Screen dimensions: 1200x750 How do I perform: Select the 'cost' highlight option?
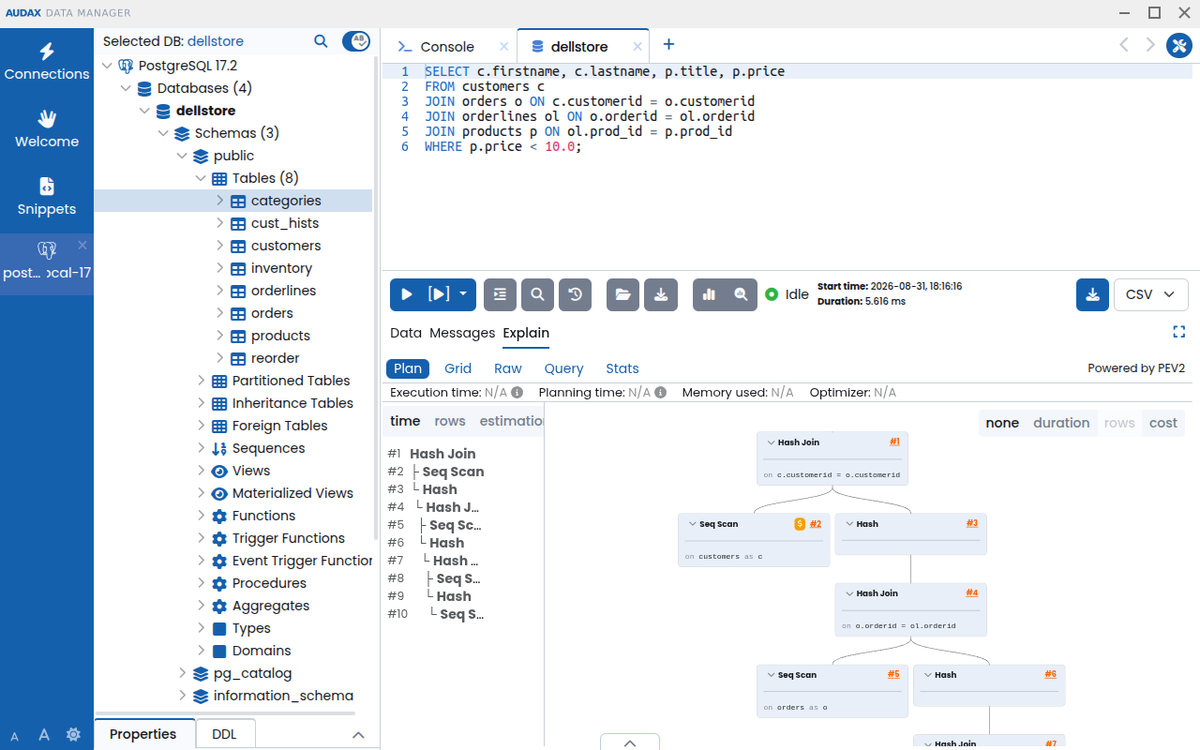pos(1163,423)
